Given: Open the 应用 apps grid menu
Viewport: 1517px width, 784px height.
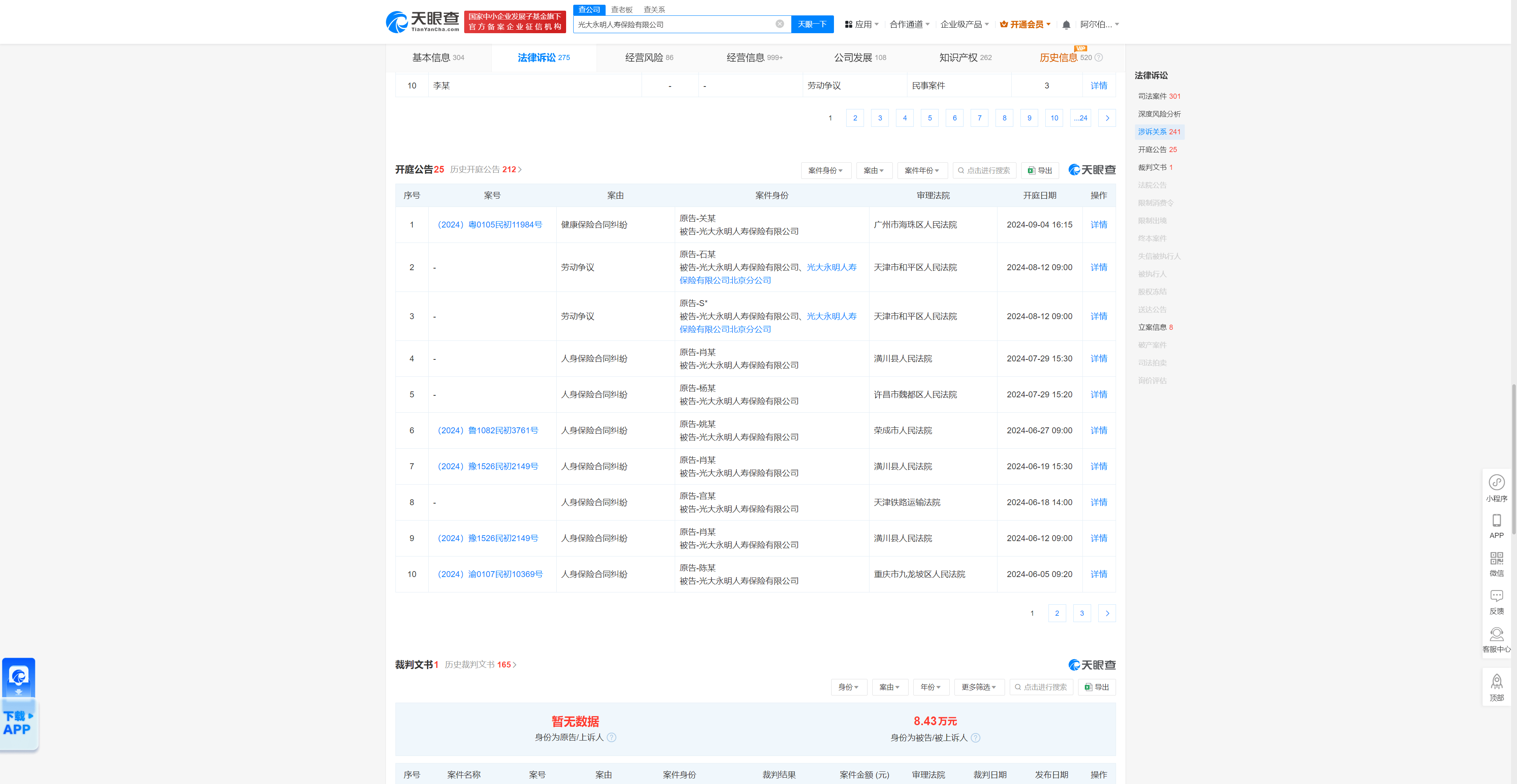Looking at the screenshot, I should tap(862, 25).
